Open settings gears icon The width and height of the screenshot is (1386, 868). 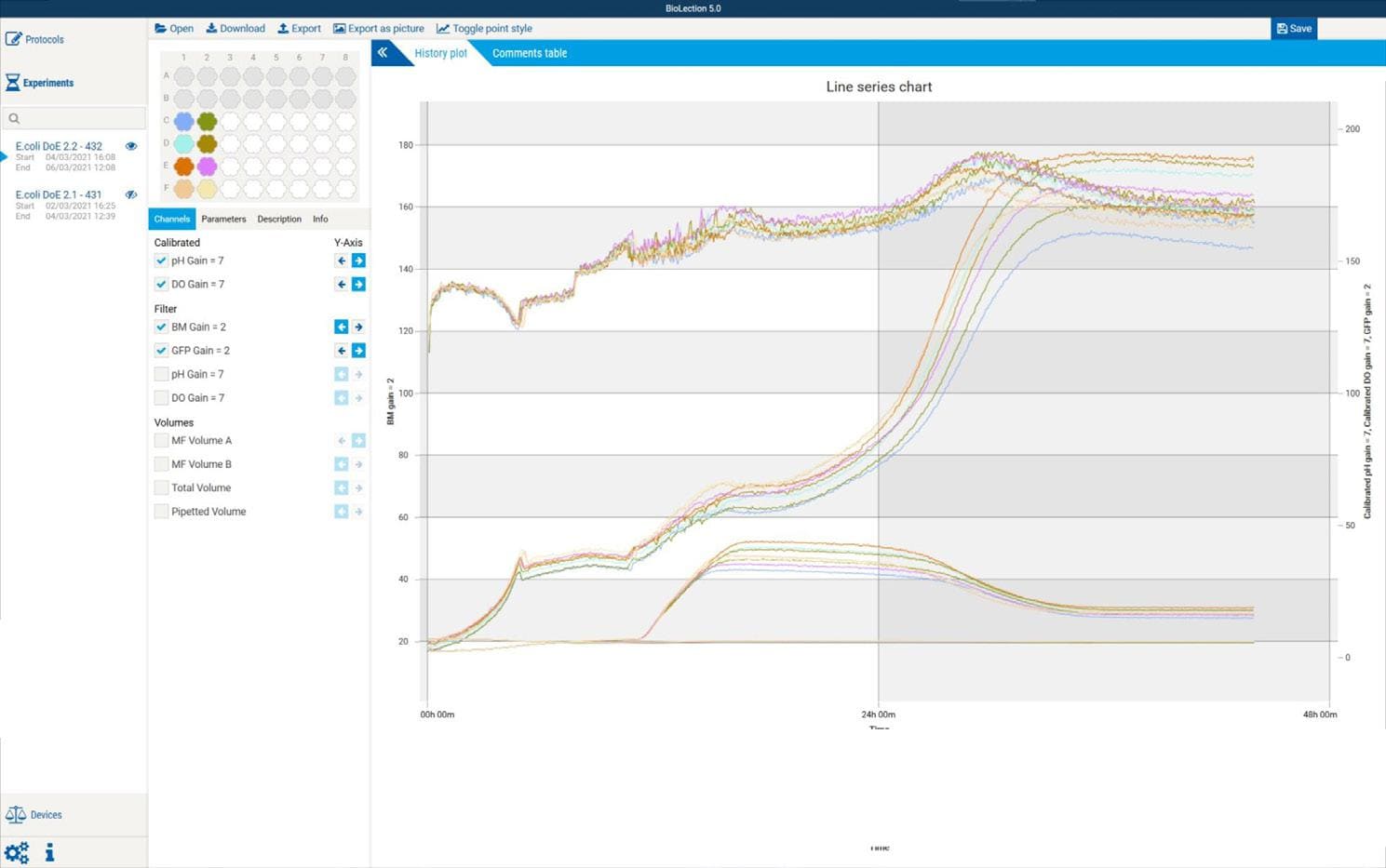pyautogui.click(x=17, y=852)
